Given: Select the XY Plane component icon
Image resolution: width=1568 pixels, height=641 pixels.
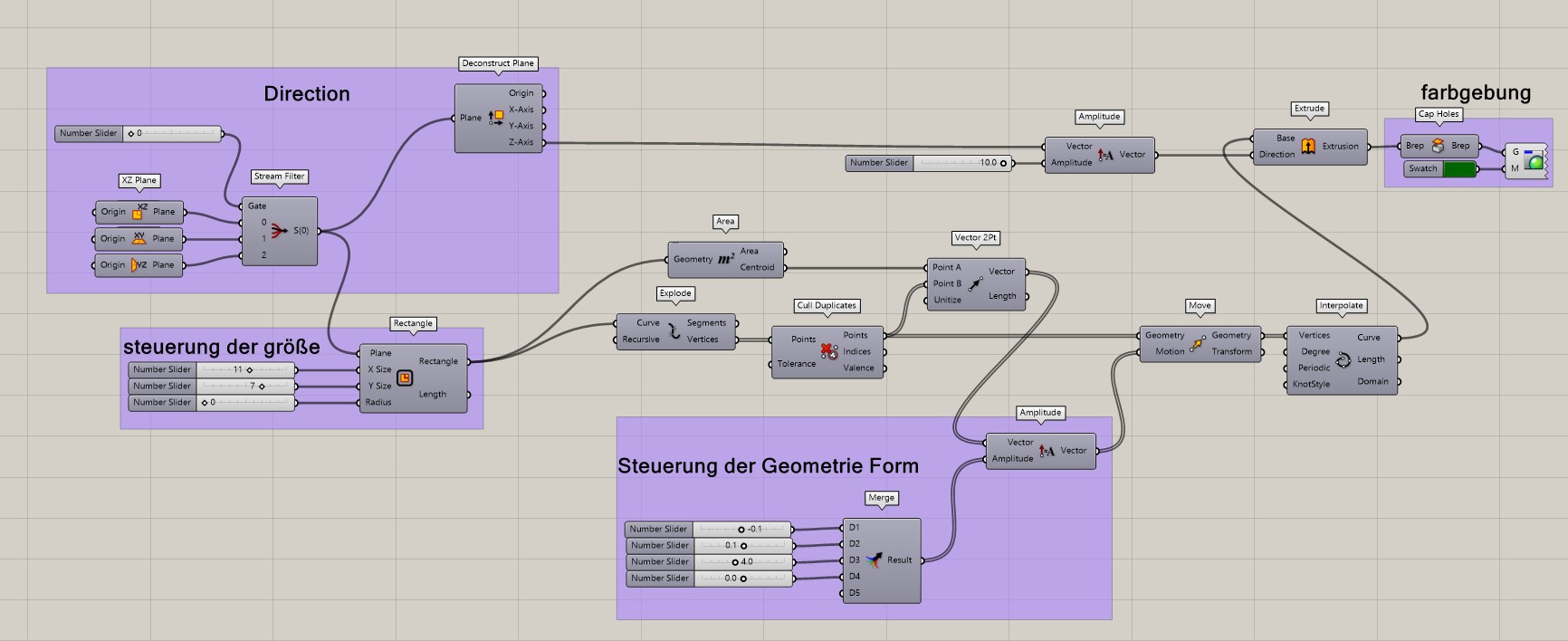Looking at the screenshot, I should tap(139, 239).
